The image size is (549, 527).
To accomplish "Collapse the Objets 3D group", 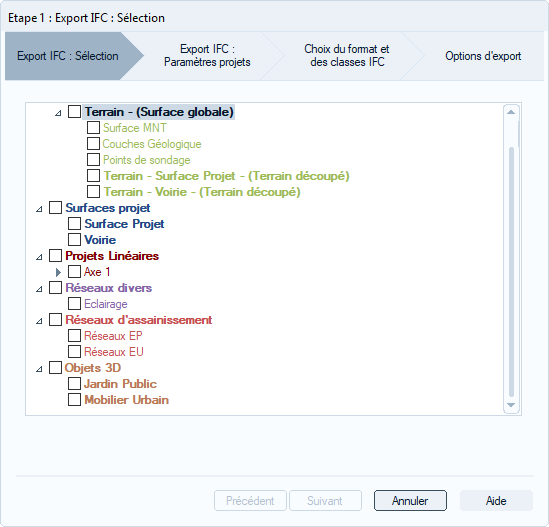I will point(39,369).
